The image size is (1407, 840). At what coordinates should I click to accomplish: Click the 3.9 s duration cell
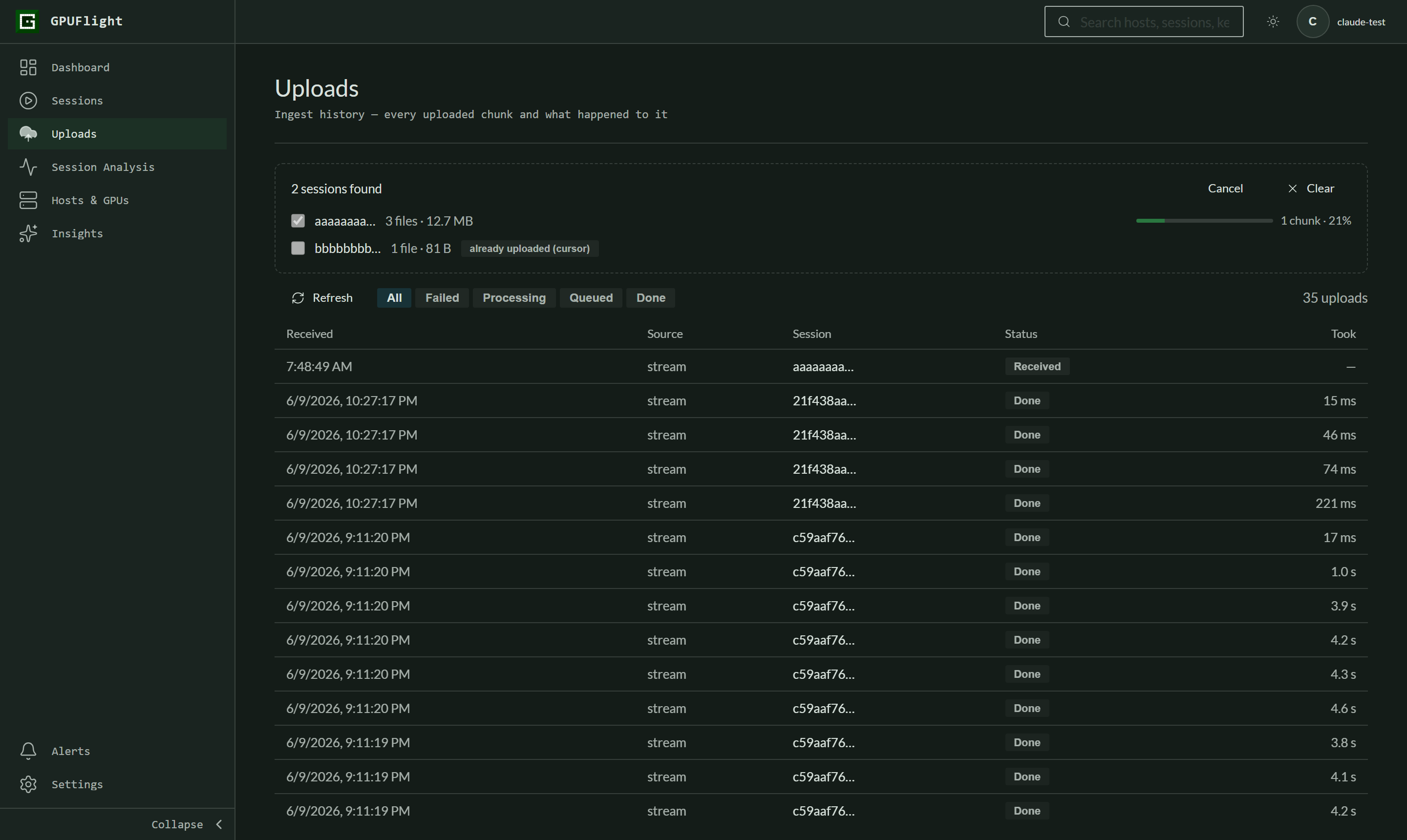tap(1343, 606)
